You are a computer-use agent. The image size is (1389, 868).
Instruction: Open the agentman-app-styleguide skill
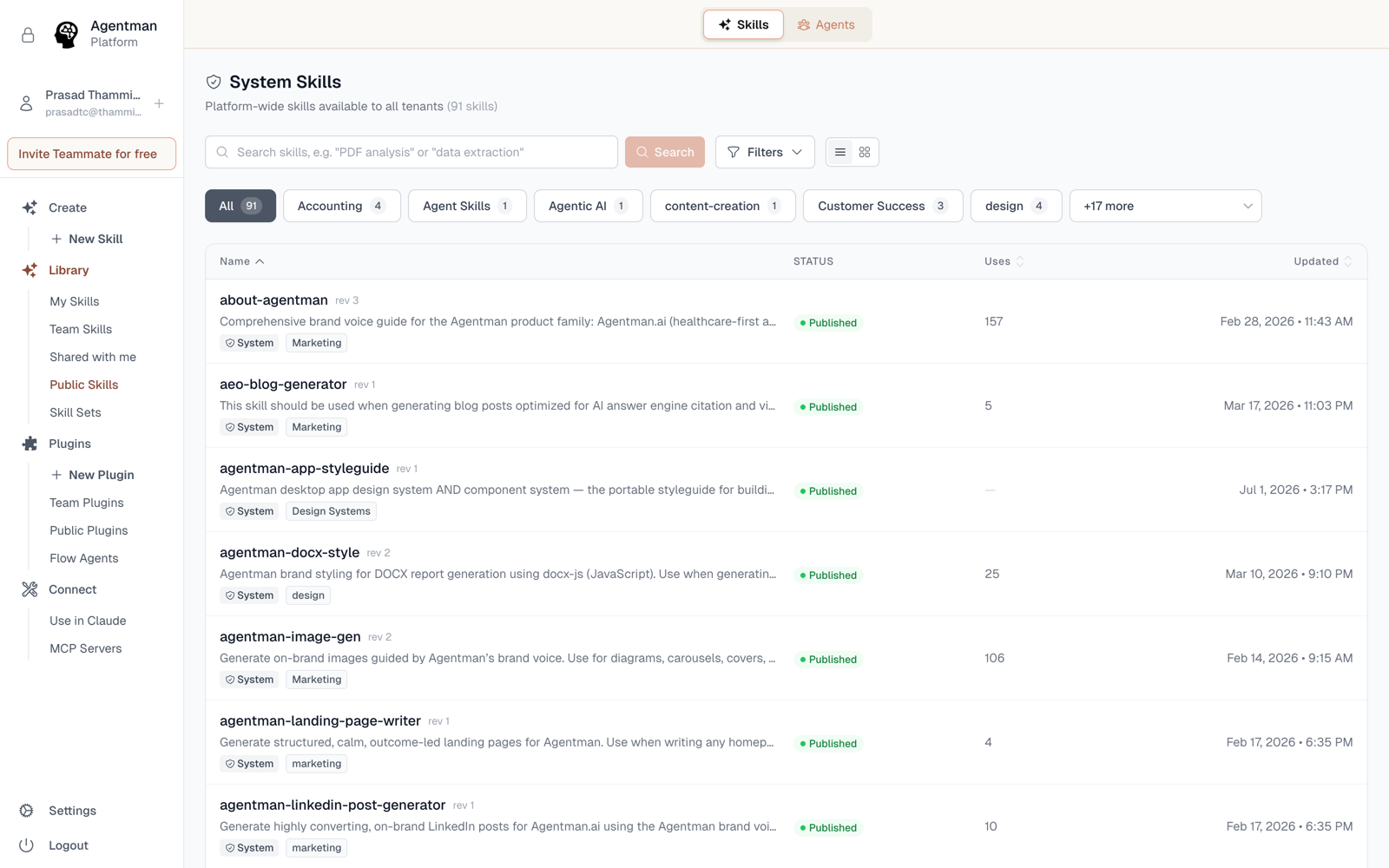tap(304, 468)
